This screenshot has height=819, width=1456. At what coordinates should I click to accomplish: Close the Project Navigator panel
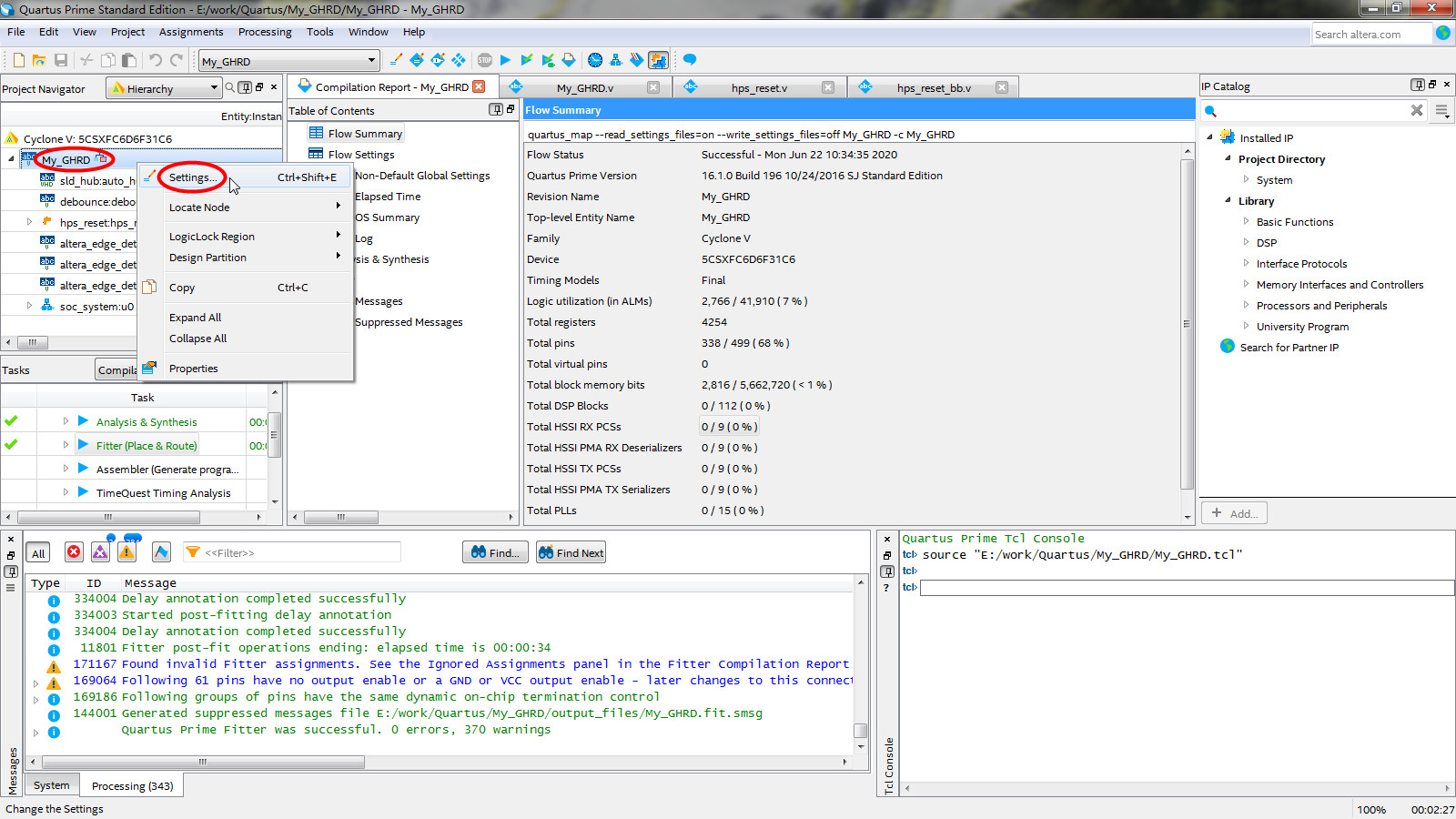tap(274, 87)
